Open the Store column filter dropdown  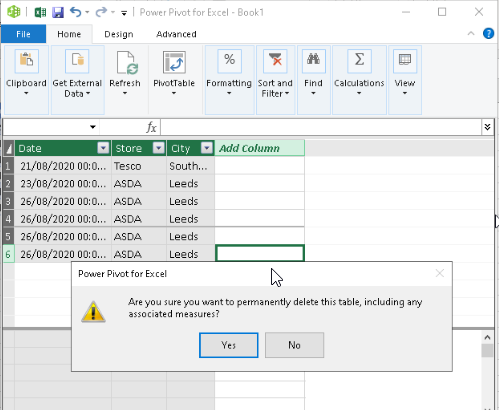(x=159, y=148)
